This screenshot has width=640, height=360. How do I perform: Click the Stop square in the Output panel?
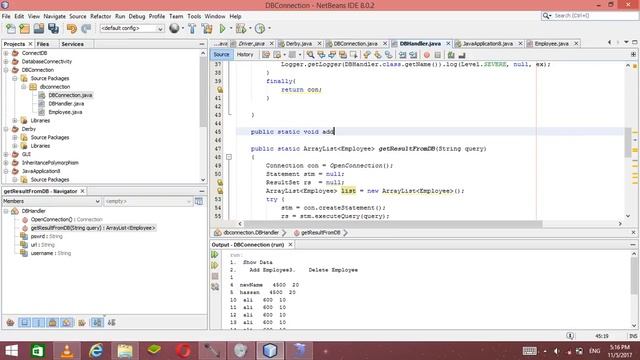click(215, 277)
